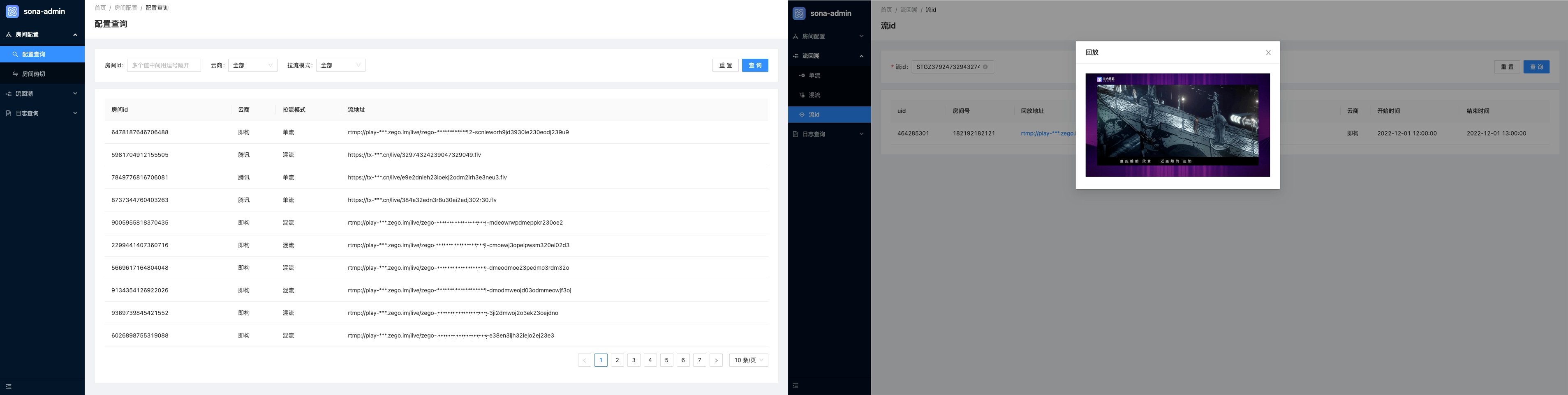The height and width of the screenshot is (395, 1568).
Task: Click the previous page arrow
Action: tap(584, 361)
